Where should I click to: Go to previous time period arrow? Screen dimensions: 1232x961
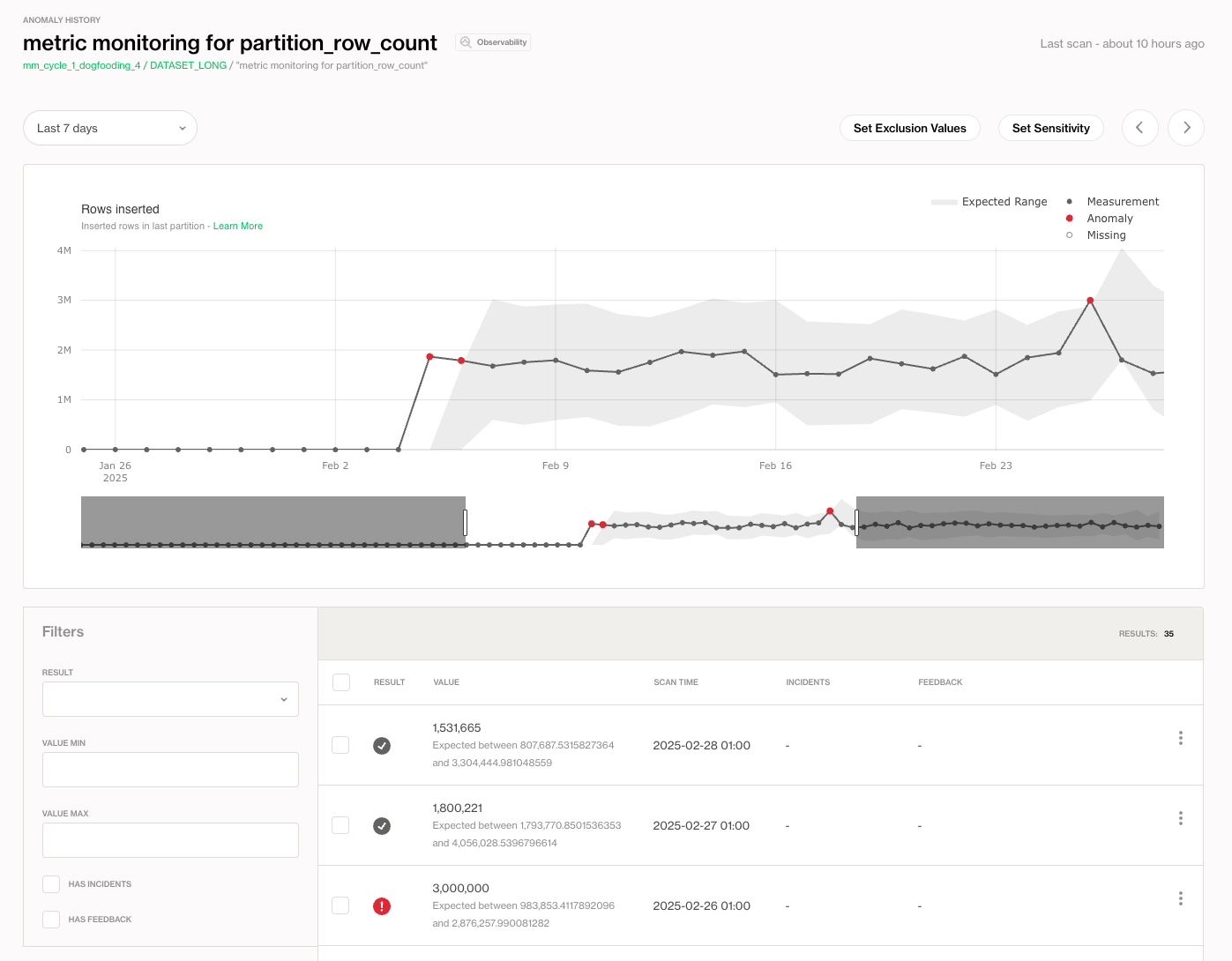pos(1139,128)
